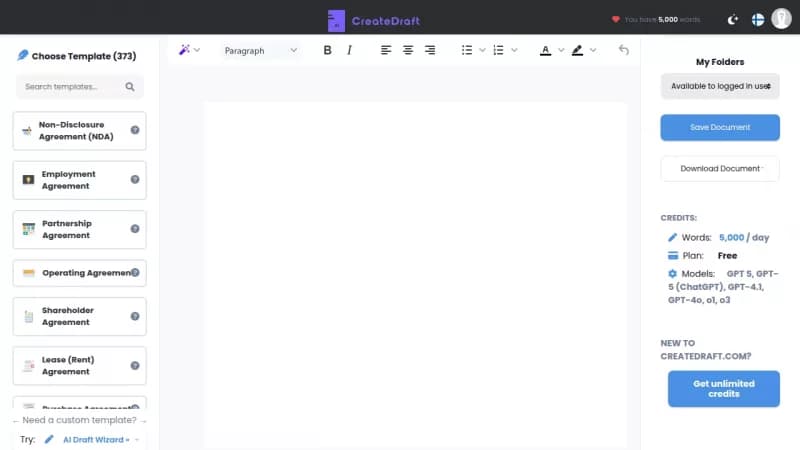Expand bulleted list style options
The width and height of the screenshot is (800, 450).
(482, 50)
